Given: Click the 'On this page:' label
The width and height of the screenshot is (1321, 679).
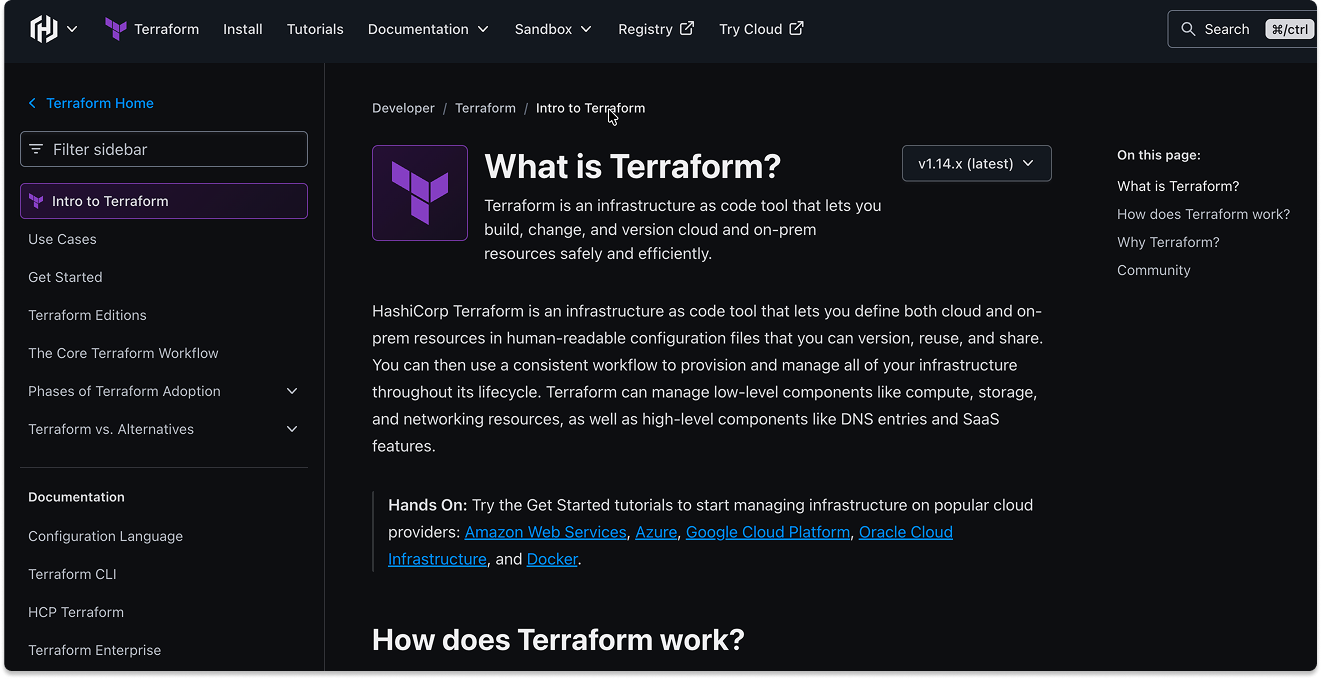Looking at the screenshot, I should point(1158,155).
